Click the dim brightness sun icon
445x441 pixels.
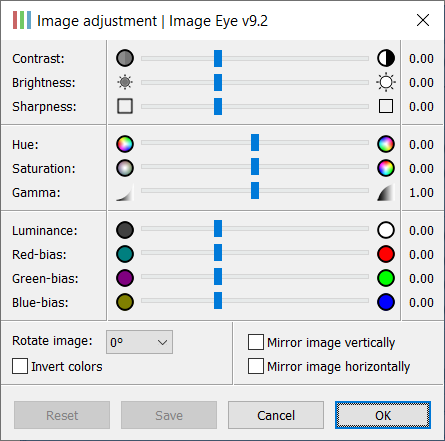125,82
